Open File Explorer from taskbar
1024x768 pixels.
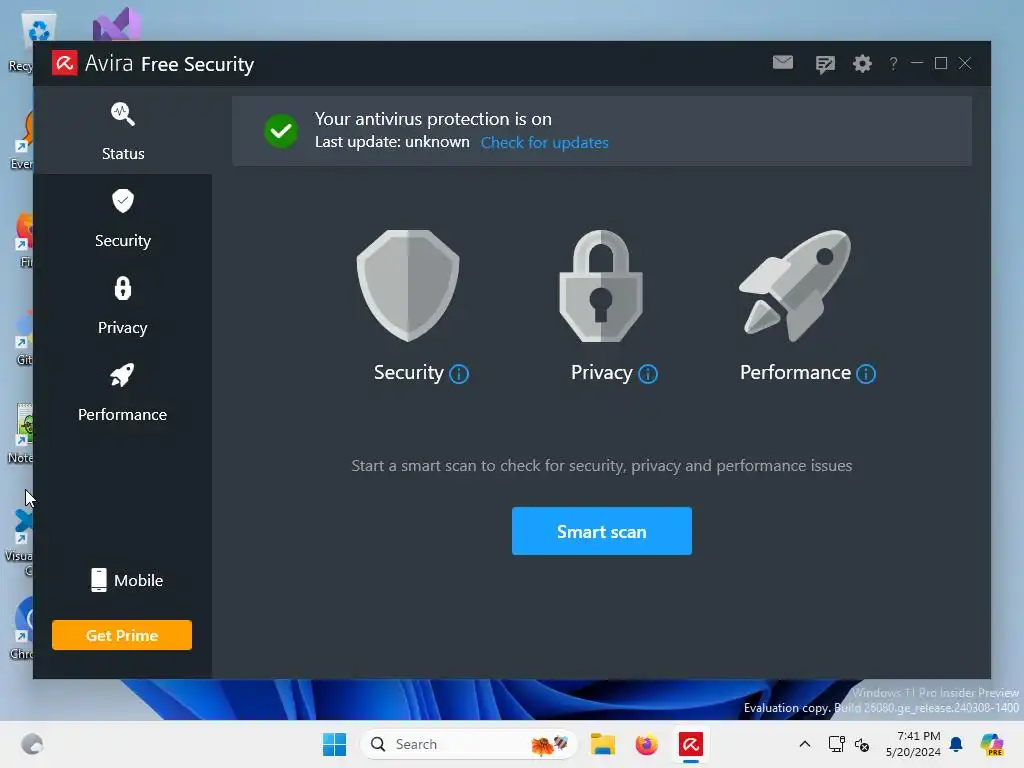click(x=602, y=744)
